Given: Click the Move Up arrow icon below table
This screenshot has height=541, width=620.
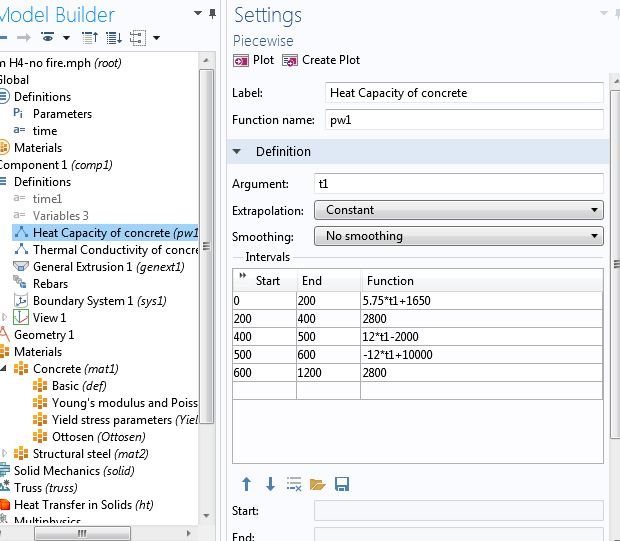Looking at the screenshot, I should pyautogui.click(x=246, y=484).
